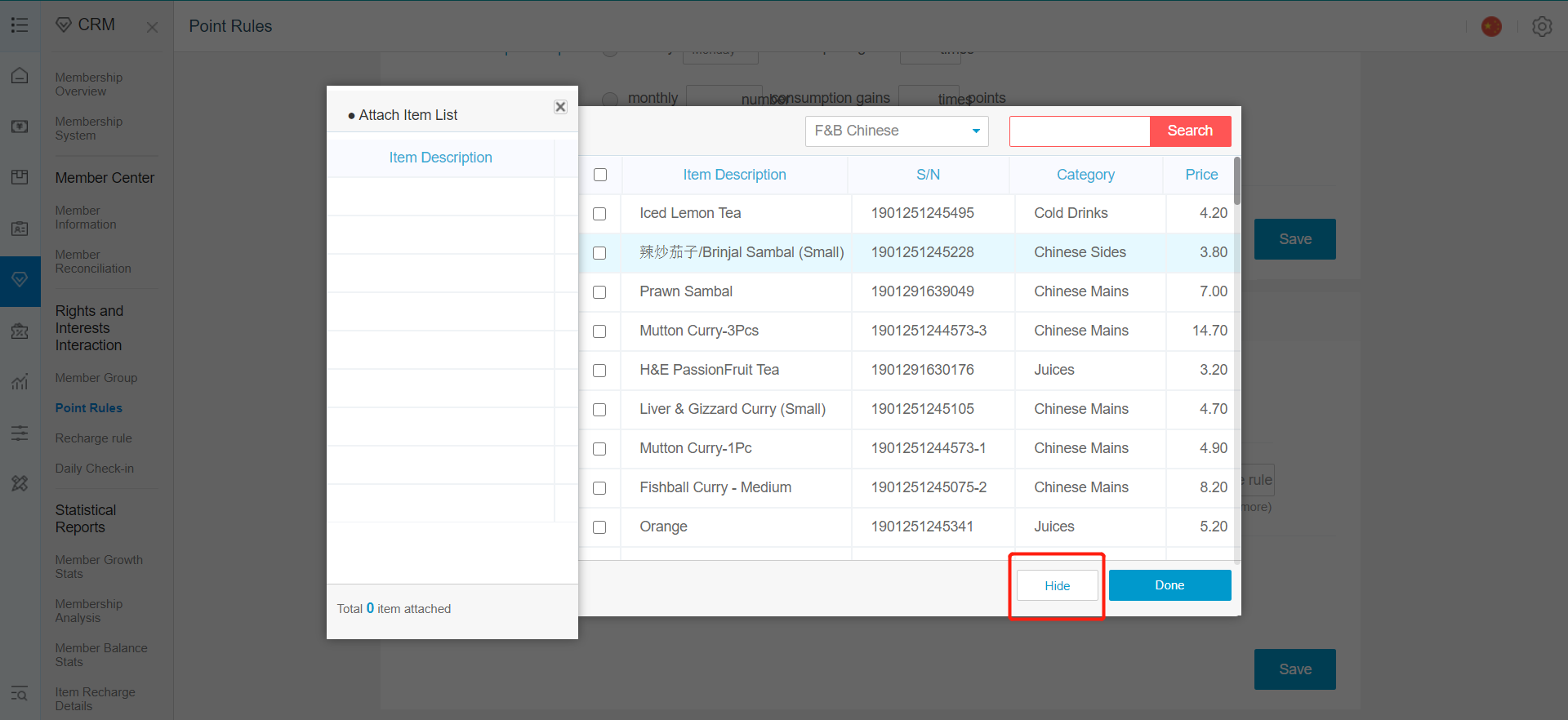Check the Brinjal Sambal (Small) row

point(599,253)
